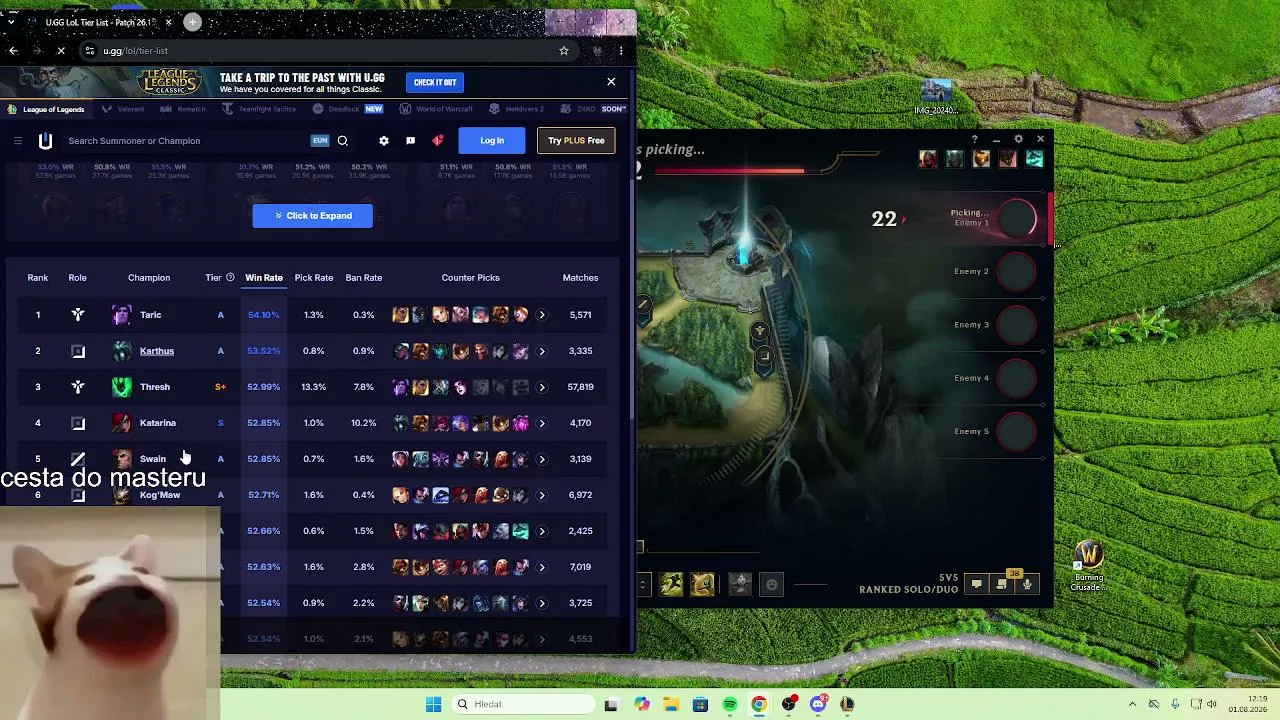This screenshot has height=720, width=1280.
Task: Open the IMG_2024 desktop file thumbnail
Action: [x=936, y=98]
